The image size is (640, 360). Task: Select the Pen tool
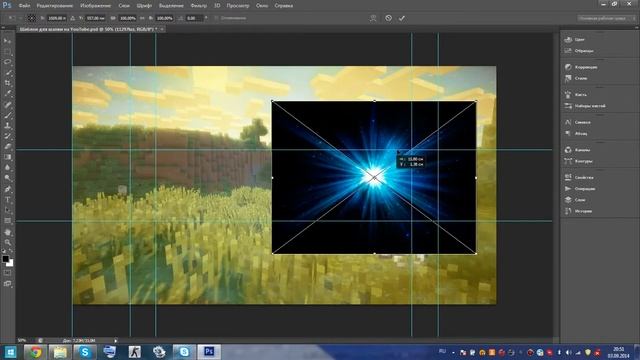point(8,189)
